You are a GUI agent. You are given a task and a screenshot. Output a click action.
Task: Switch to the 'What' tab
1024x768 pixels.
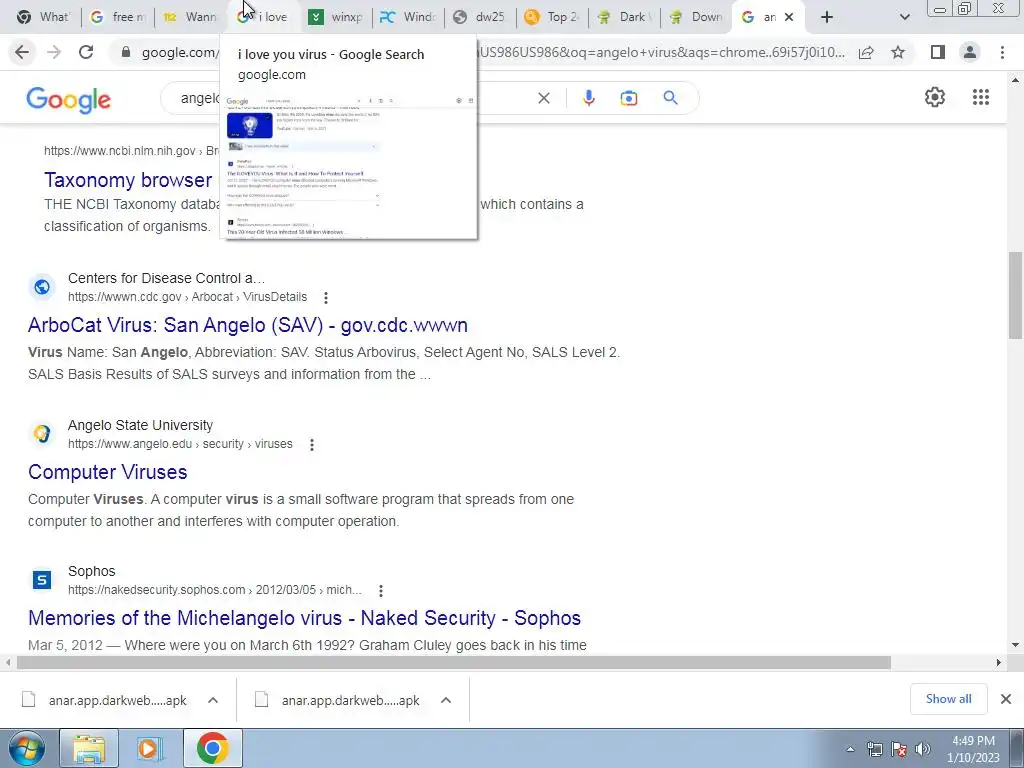43,17
